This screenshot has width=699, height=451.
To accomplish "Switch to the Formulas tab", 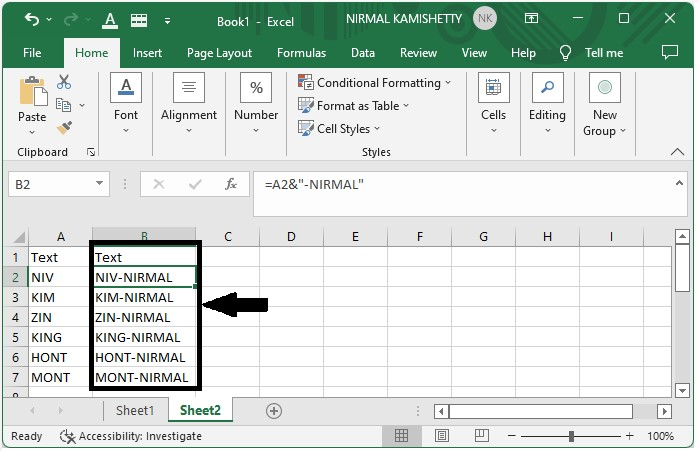I will pos(301,53).
